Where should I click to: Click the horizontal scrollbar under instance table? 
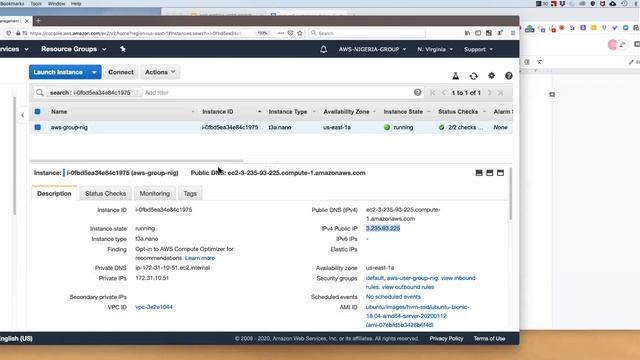[136, 161]
